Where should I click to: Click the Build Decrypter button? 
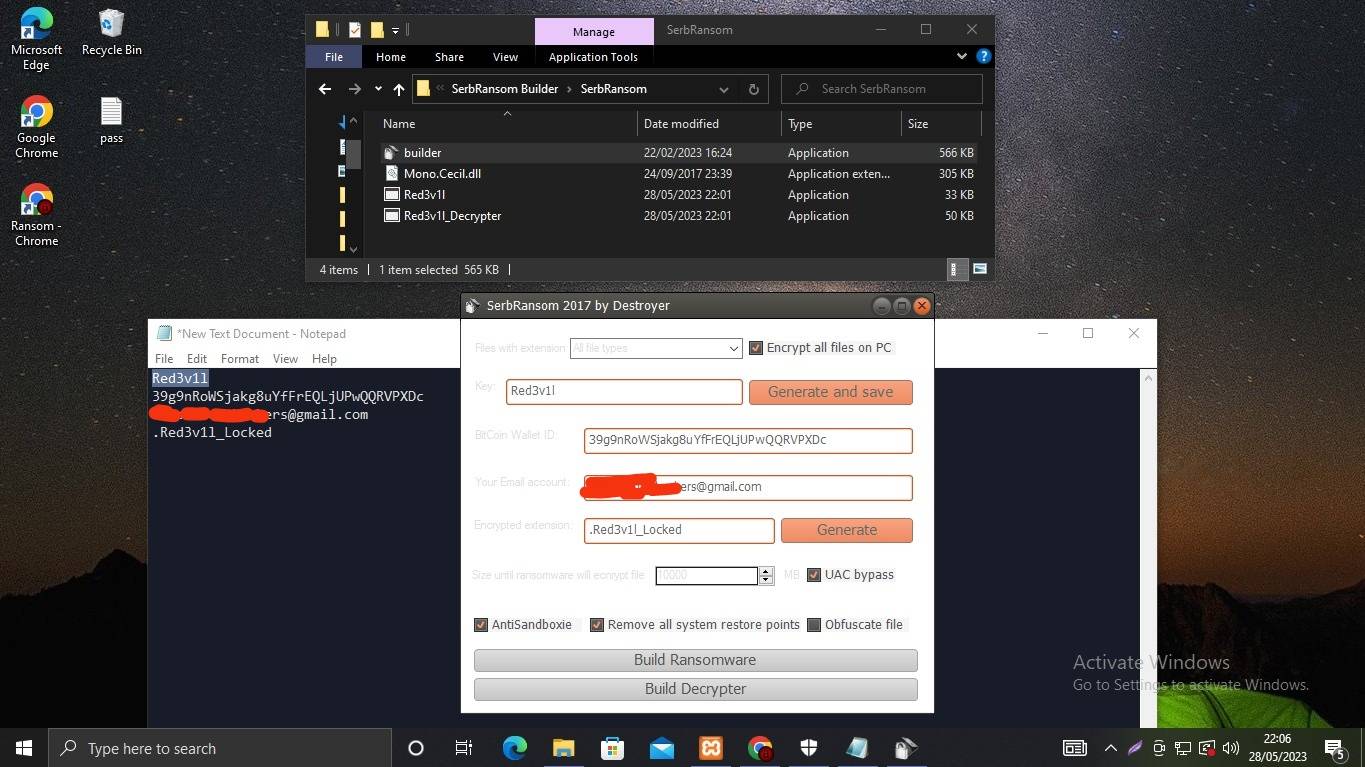pos(695,689)
